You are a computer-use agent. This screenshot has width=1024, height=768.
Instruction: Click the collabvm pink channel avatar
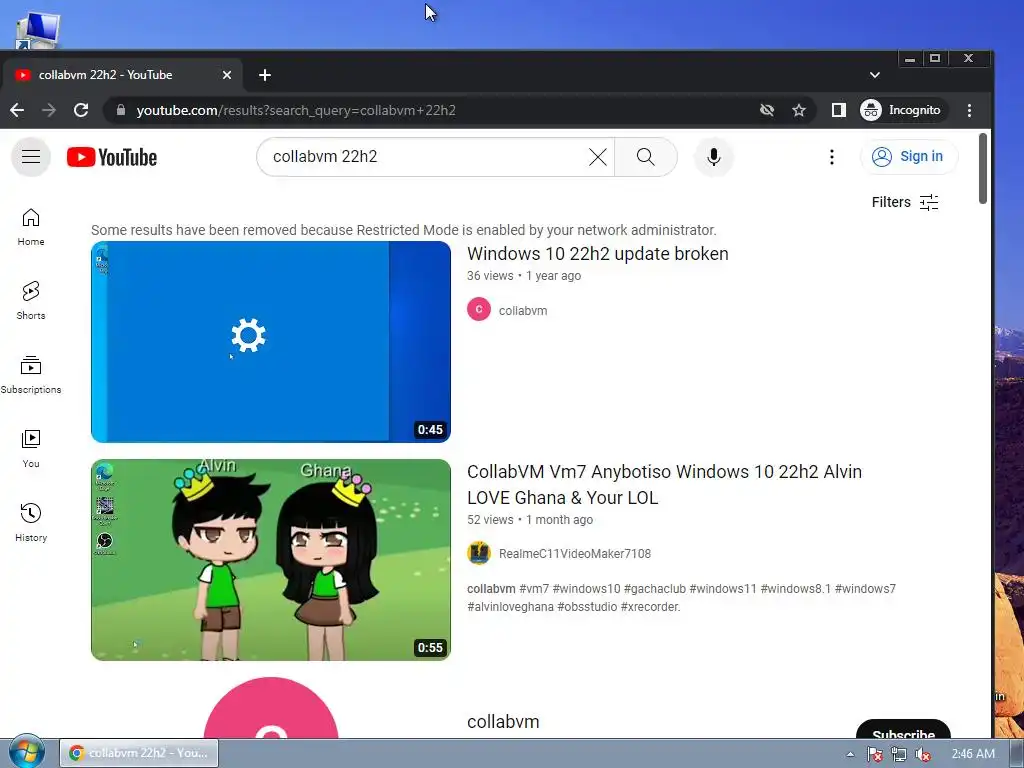pyautogui.click(x=479, y=310)
